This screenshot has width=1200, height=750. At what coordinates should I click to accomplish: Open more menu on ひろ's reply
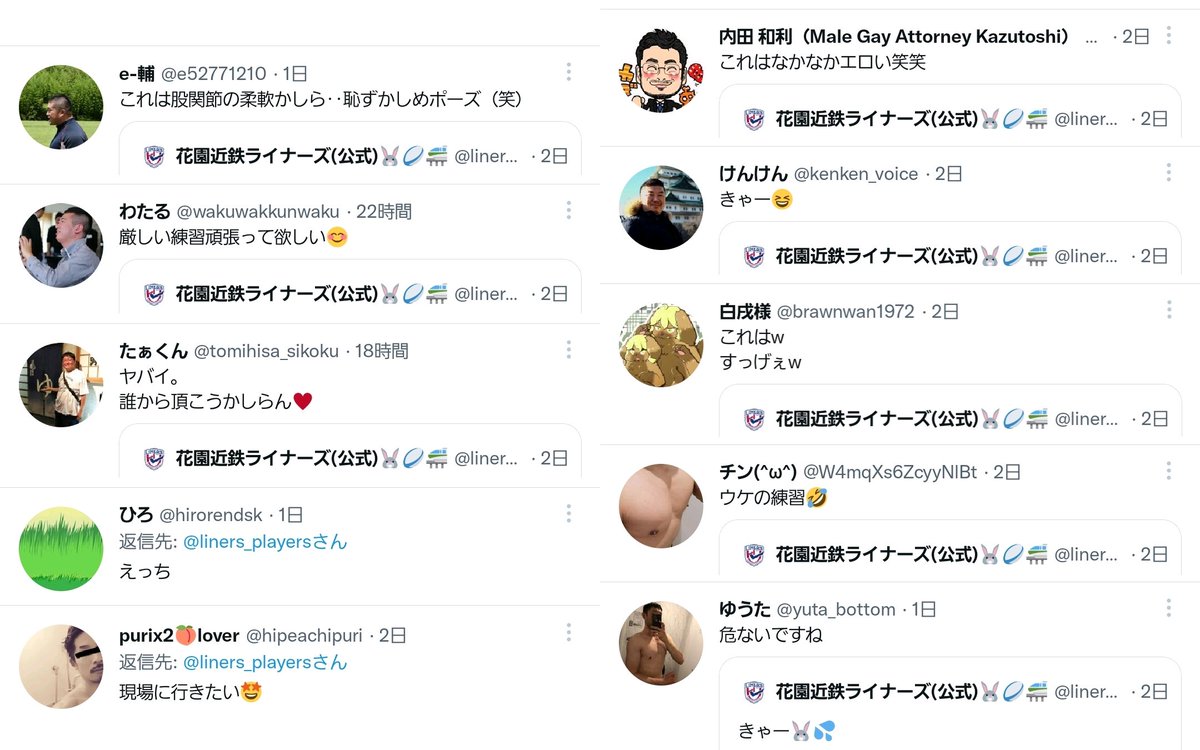pos(568,514)
